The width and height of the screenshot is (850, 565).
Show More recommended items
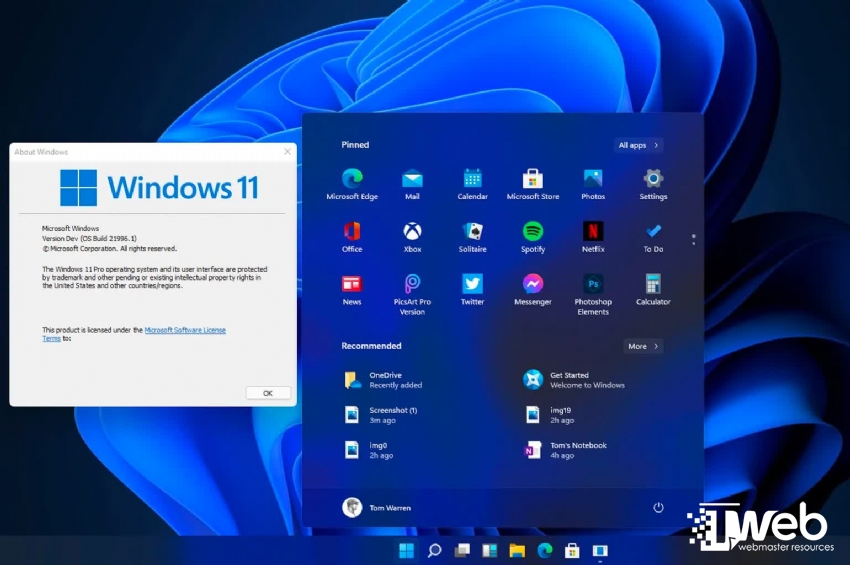coord(643,346)
